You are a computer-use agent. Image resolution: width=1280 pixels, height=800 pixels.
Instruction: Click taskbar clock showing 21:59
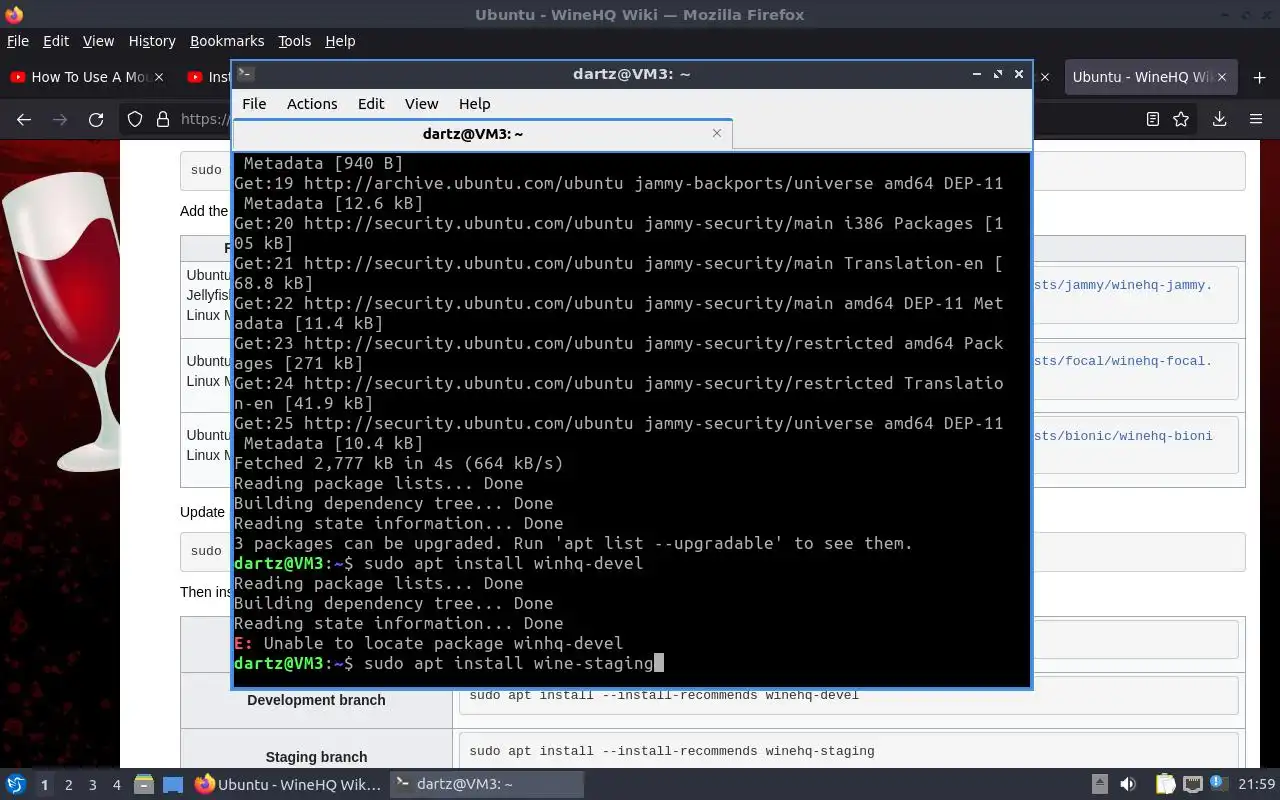(x=1258, y=784)
